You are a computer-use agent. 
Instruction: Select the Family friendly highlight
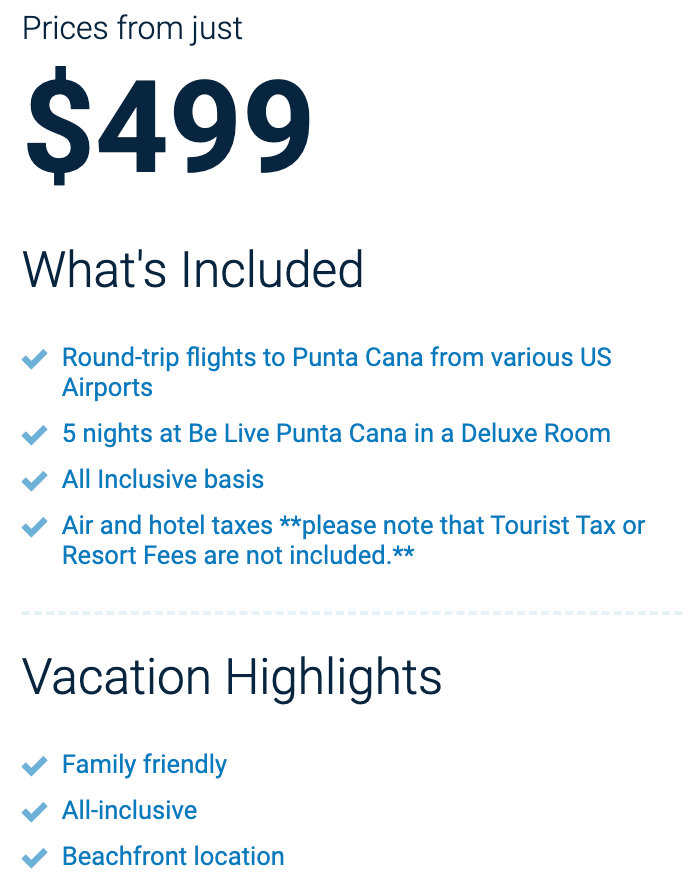coord(145,765)
